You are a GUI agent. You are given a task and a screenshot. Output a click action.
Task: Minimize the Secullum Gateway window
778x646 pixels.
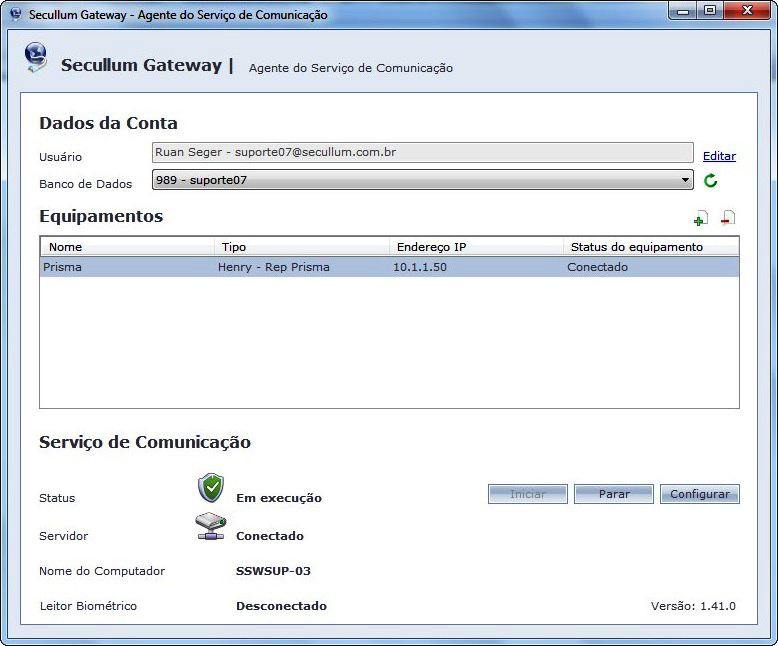point(685,12)
